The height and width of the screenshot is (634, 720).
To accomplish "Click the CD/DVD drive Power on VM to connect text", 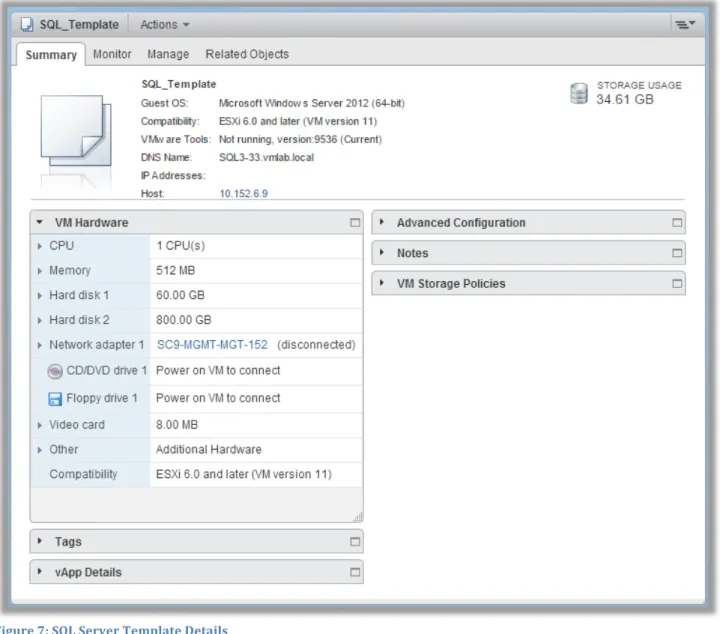I will click(218, 370).
